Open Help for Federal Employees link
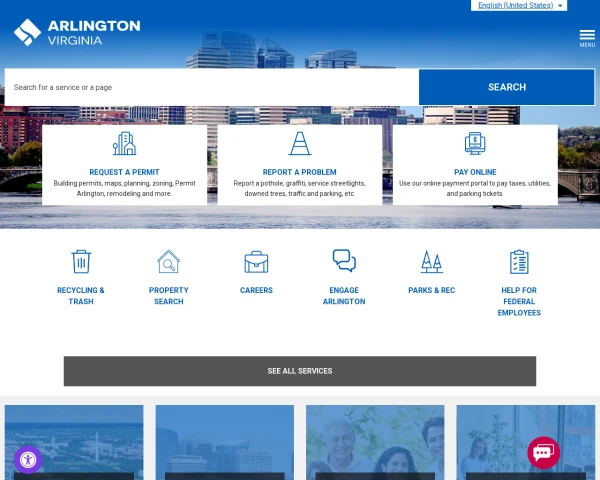Screen dimensions: 600x480 [519, 302]
